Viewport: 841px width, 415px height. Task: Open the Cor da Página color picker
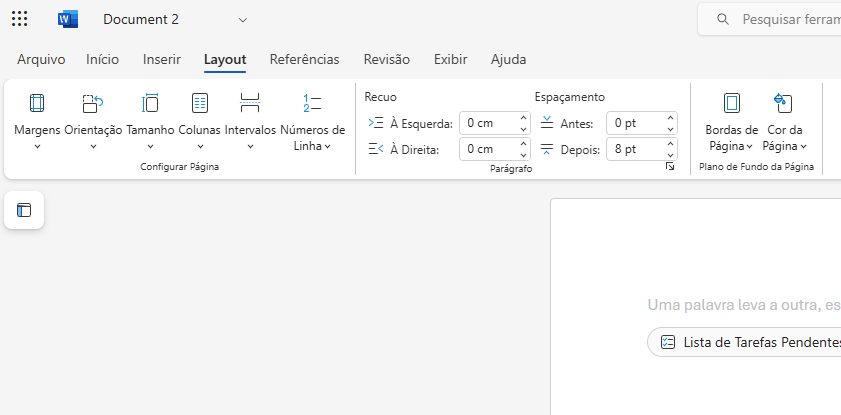coord(784,120)
